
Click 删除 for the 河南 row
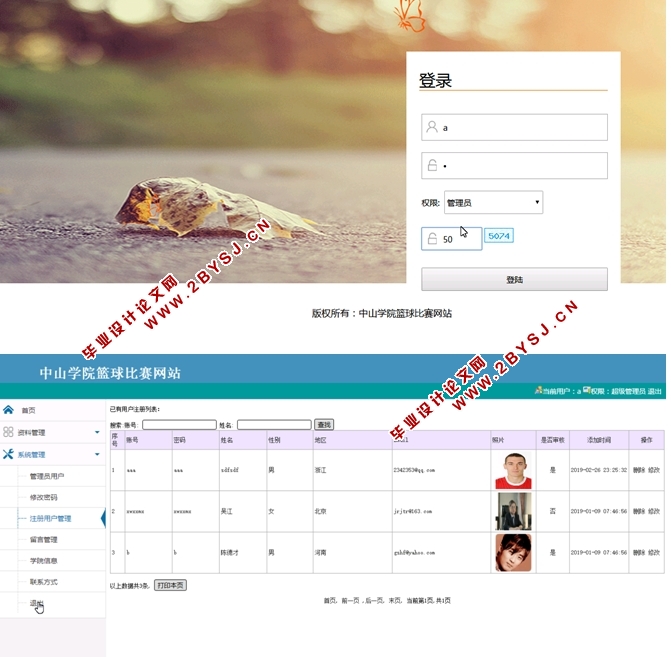pyautogui.click(x=639, y=553)
